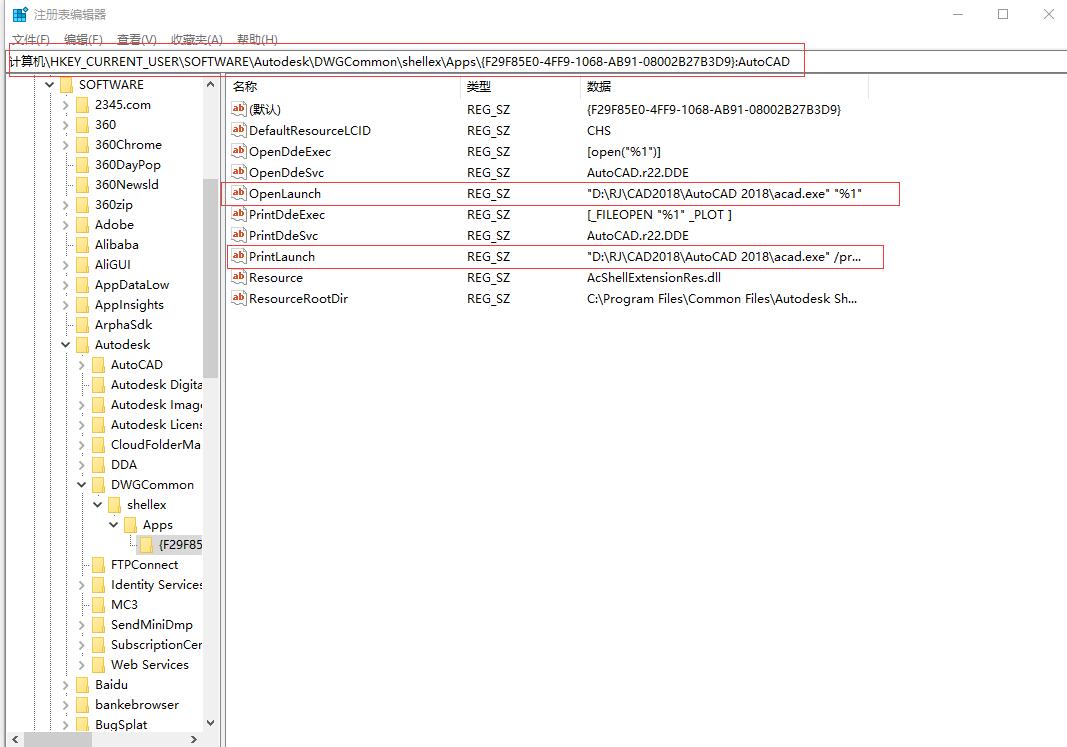Expand the 360Chrome key arrow
This screenshot has width=1067, height=747.
(66, 145)
